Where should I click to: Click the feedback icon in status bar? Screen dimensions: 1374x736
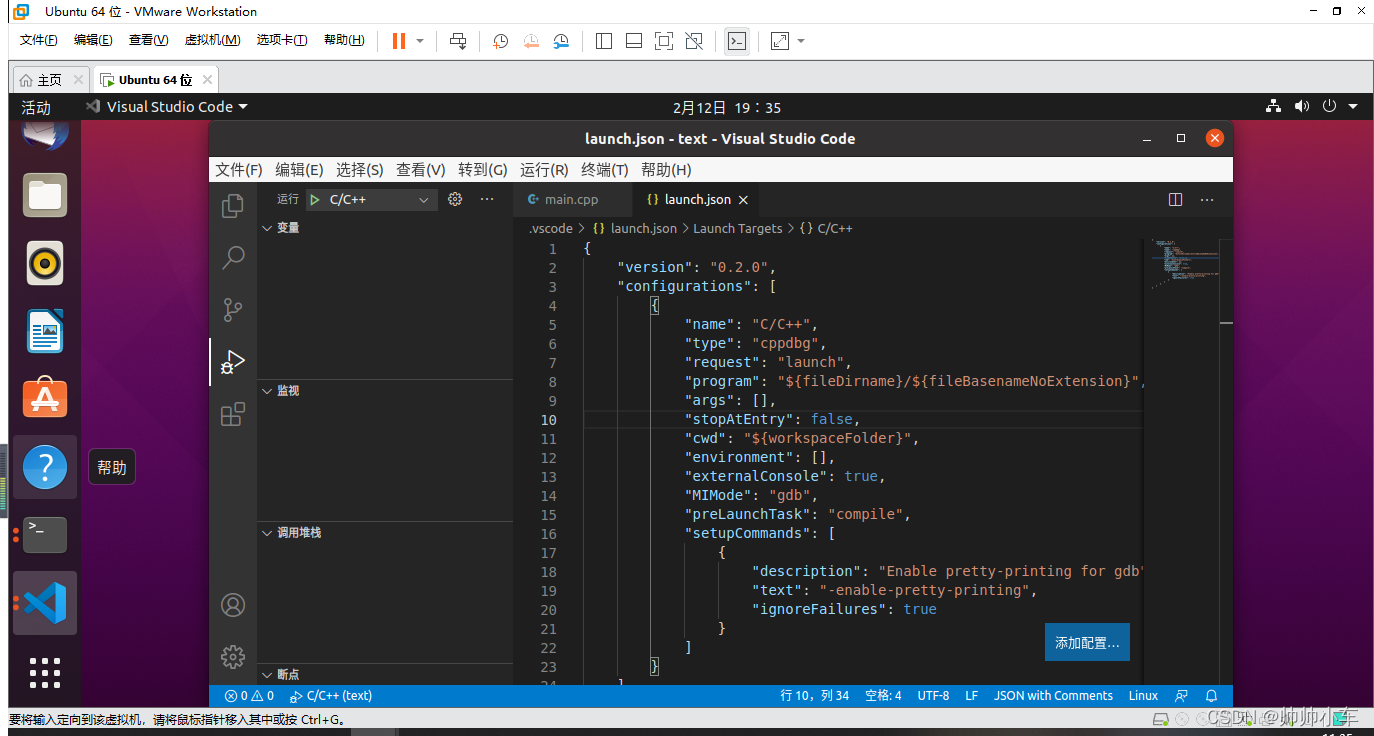click(1182, 696)
